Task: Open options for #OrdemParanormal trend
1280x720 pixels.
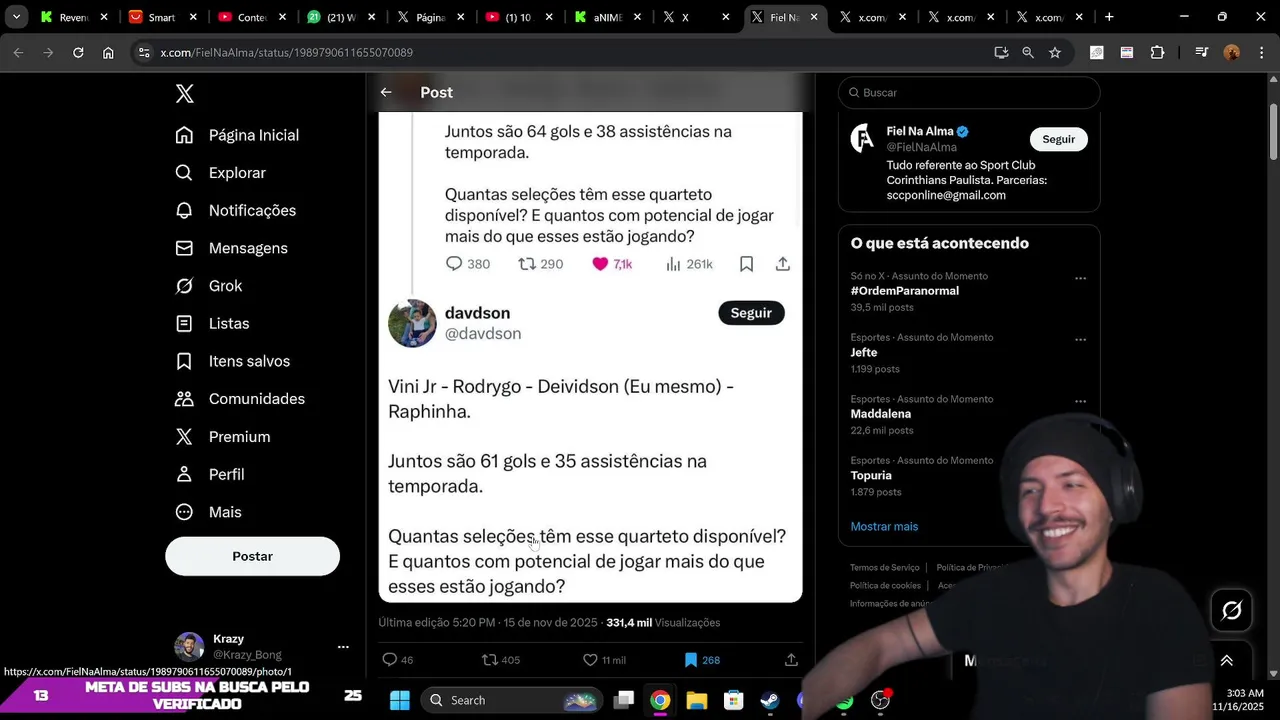Action: click(1080, 278)
